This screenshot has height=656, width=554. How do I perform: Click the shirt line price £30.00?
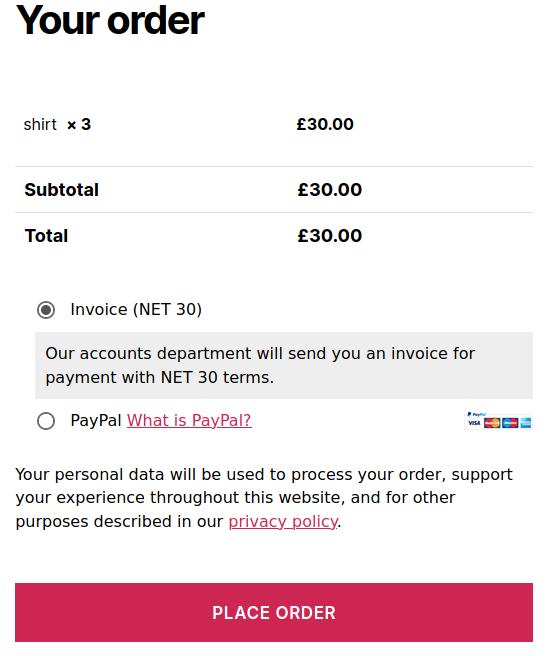click(x=325, y=124)
